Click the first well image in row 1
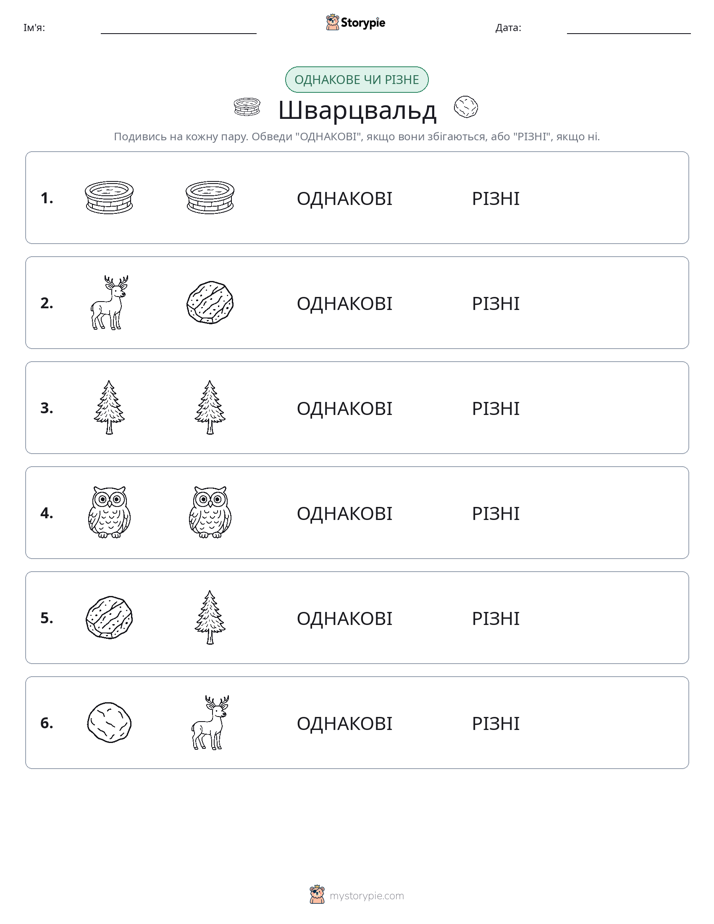714x924 pixels. pos(109,197)
